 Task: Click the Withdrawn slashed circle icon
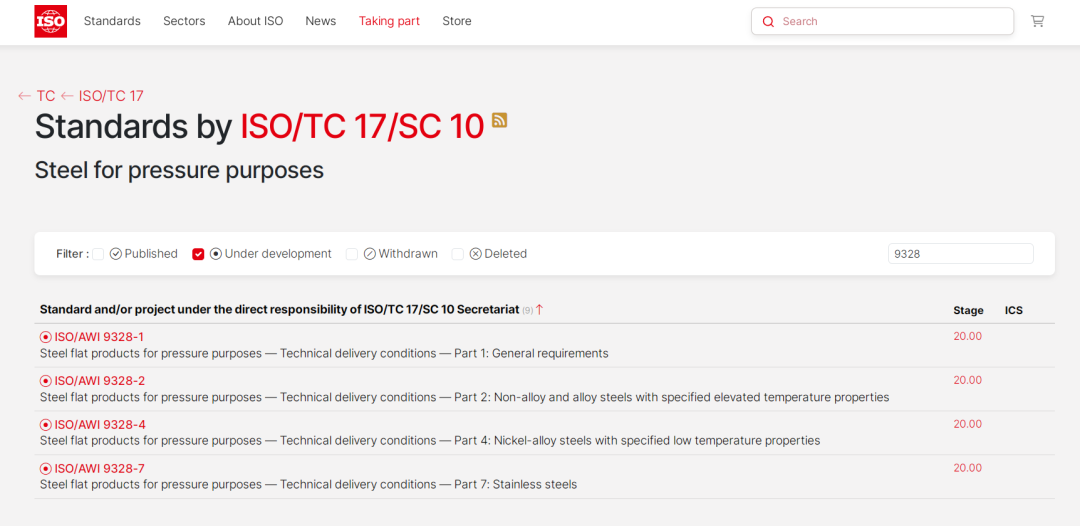[x=369, y=253]
